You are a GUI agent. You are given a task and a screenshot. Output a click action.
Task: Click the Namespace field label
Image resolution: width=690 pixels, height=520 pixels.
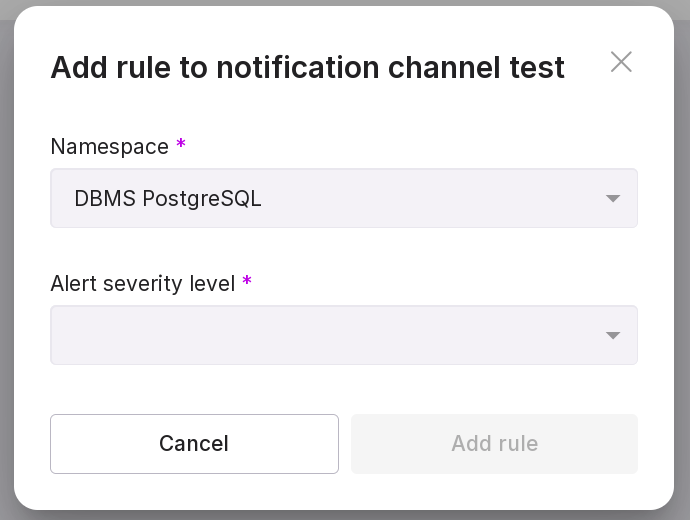(x=109, y=147)
